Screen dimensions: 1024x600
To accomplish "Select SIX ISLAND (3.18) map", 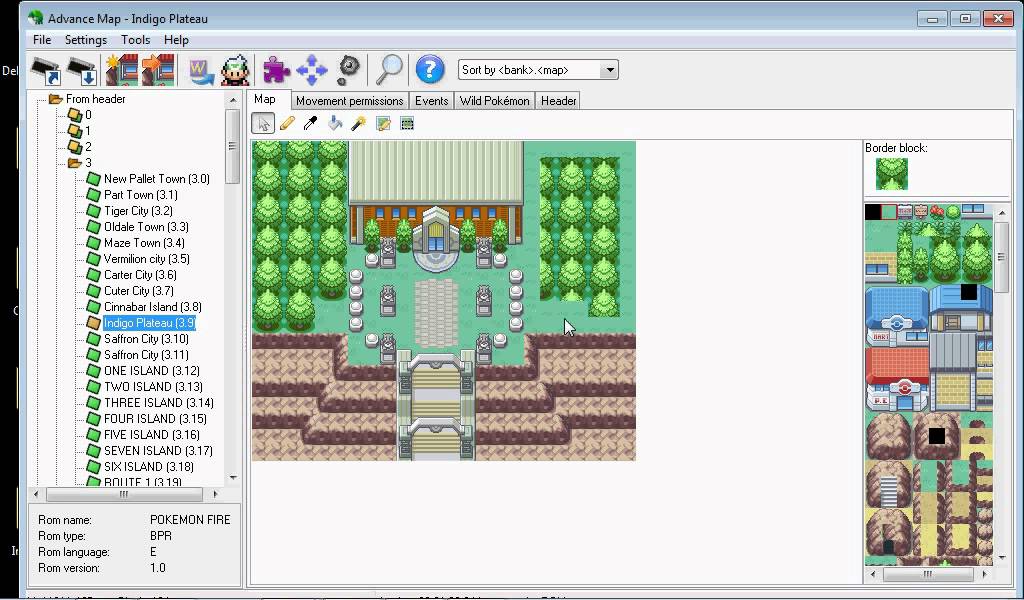I will tap(149, 467).
